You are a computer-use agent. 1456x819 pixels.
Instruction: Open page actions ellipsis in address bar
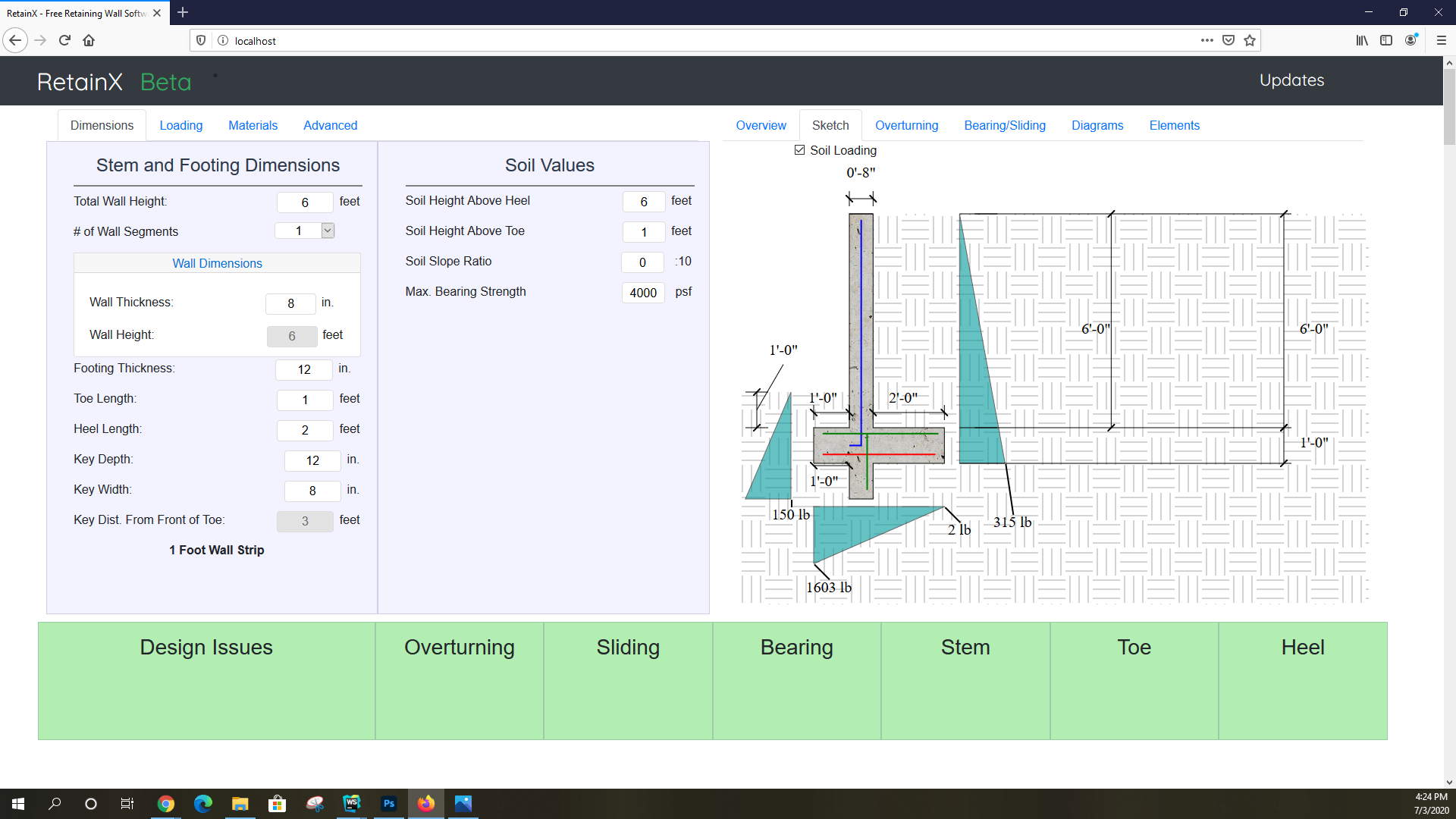(1207, 40)
